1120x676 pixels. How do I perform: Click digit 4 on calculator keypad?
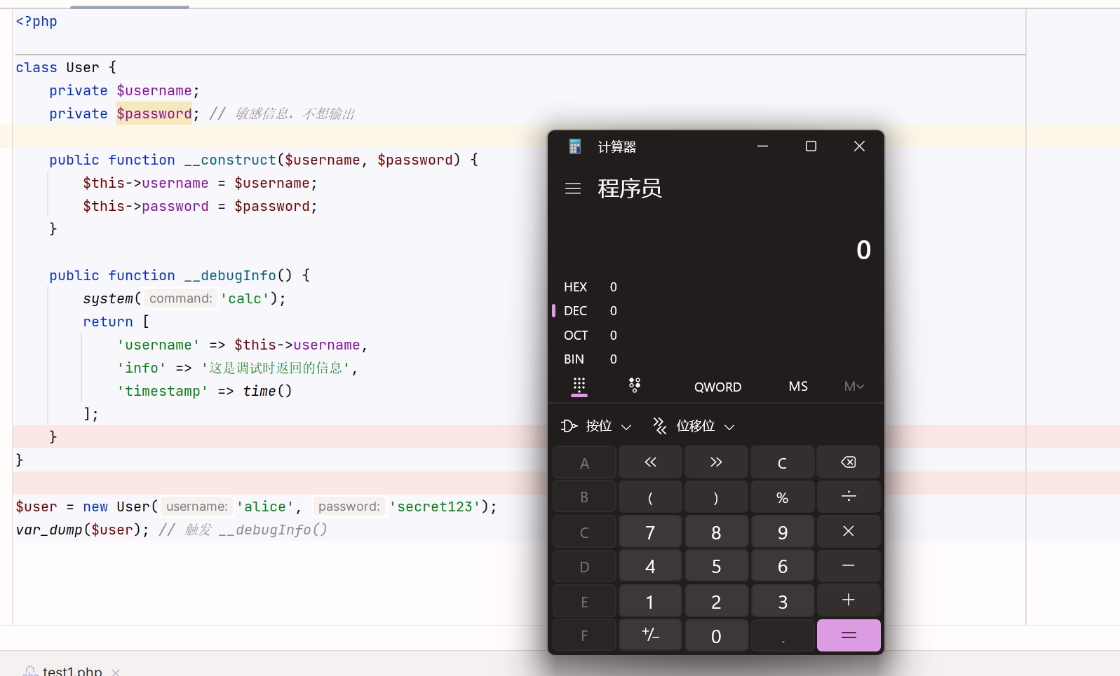(650, 566)
